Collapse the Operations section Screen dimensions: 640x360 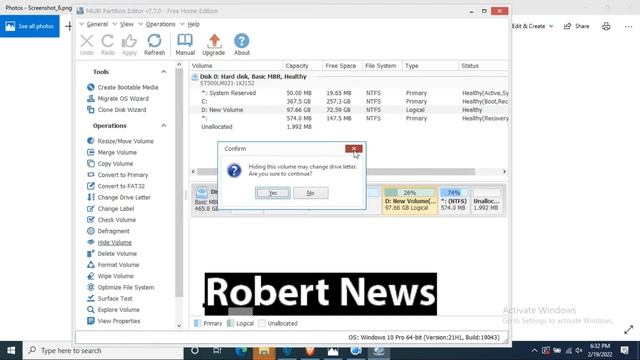(x=164, y=126)
